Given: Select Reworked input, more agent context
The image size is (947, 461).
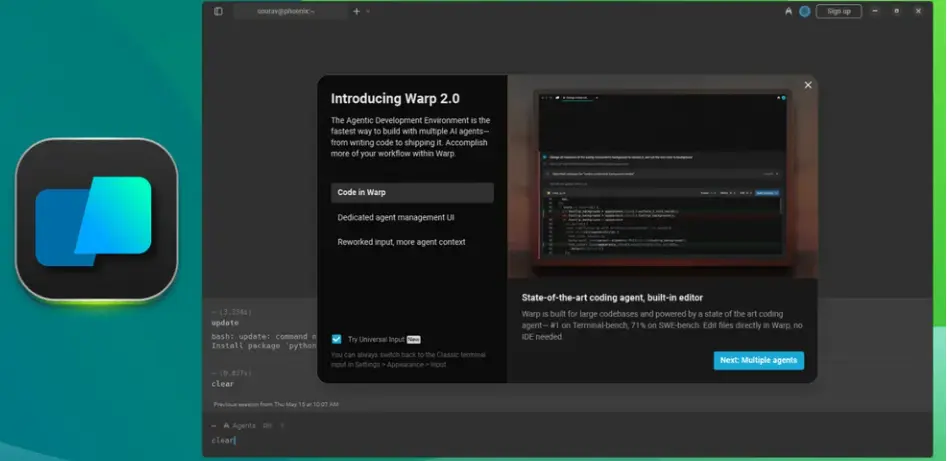Looking at the screenshot, I should (x=412, y=242).
